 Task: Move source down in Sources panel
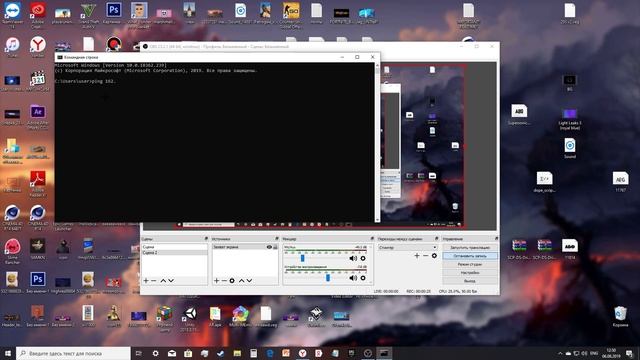click(249, 281)
